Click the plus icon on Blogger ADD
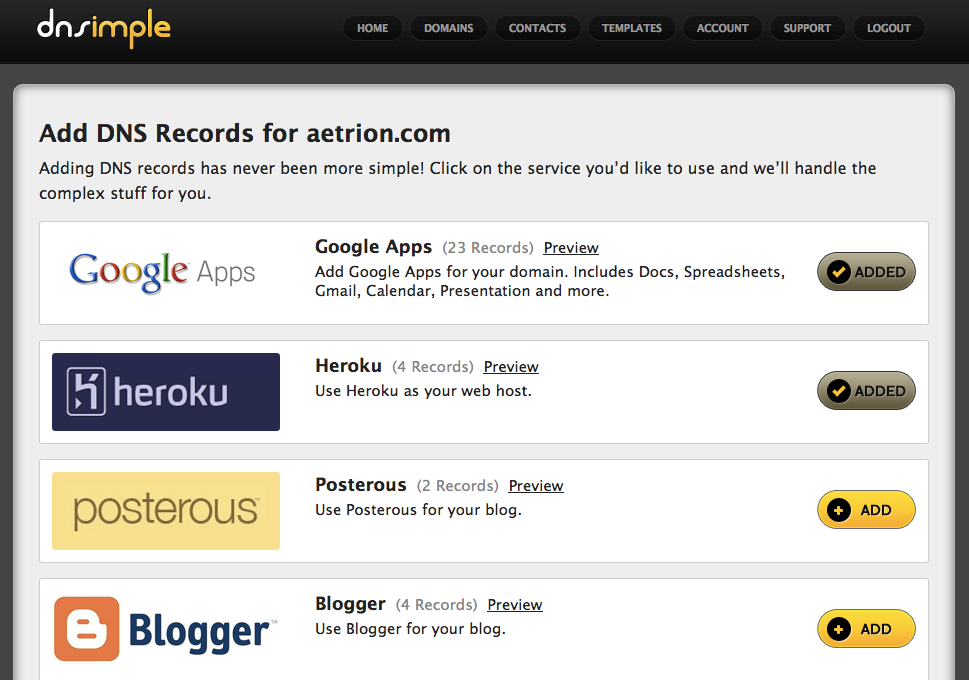The image size is (969, 680). click(x=839, y=629)
